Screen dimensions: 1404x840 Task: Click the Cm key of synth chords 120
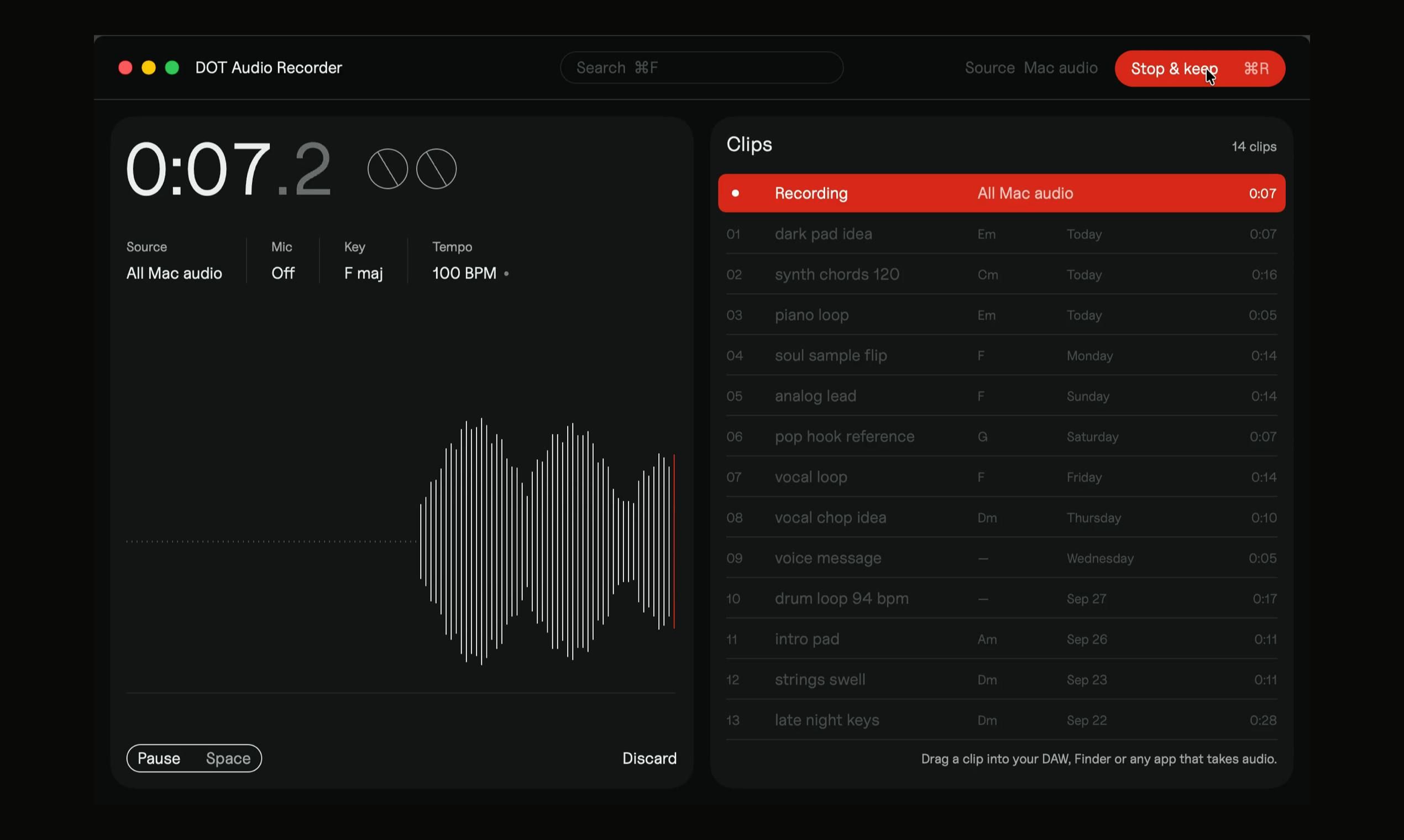point(987,275)
